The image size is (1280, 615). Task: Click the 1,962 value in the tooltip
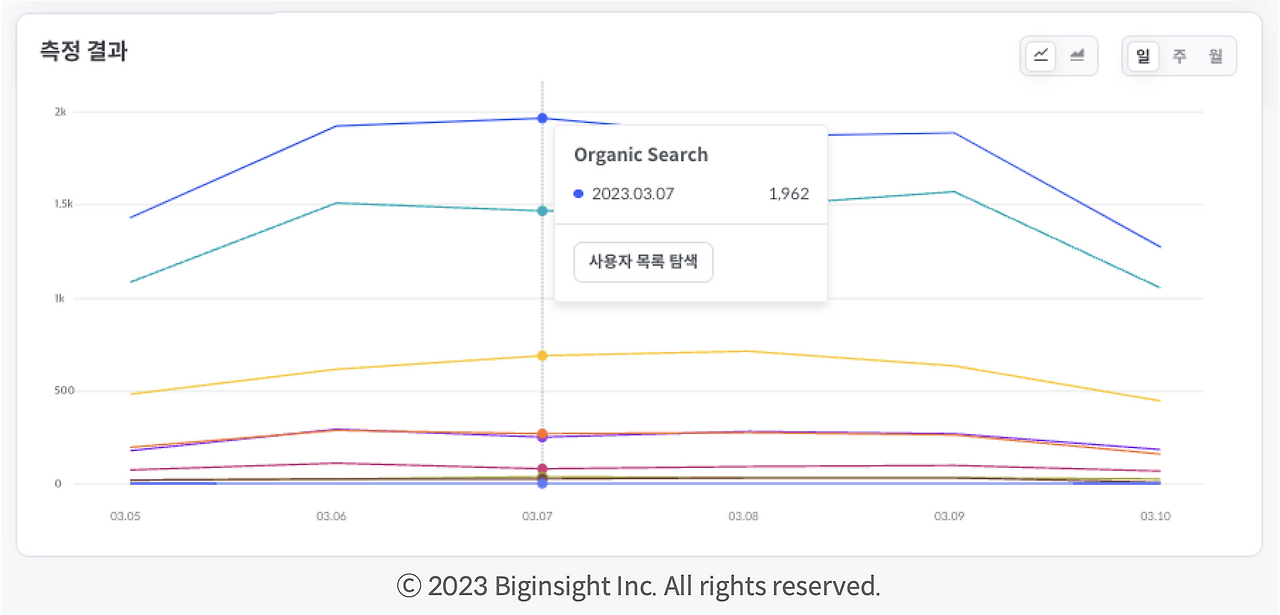point(789,193)
